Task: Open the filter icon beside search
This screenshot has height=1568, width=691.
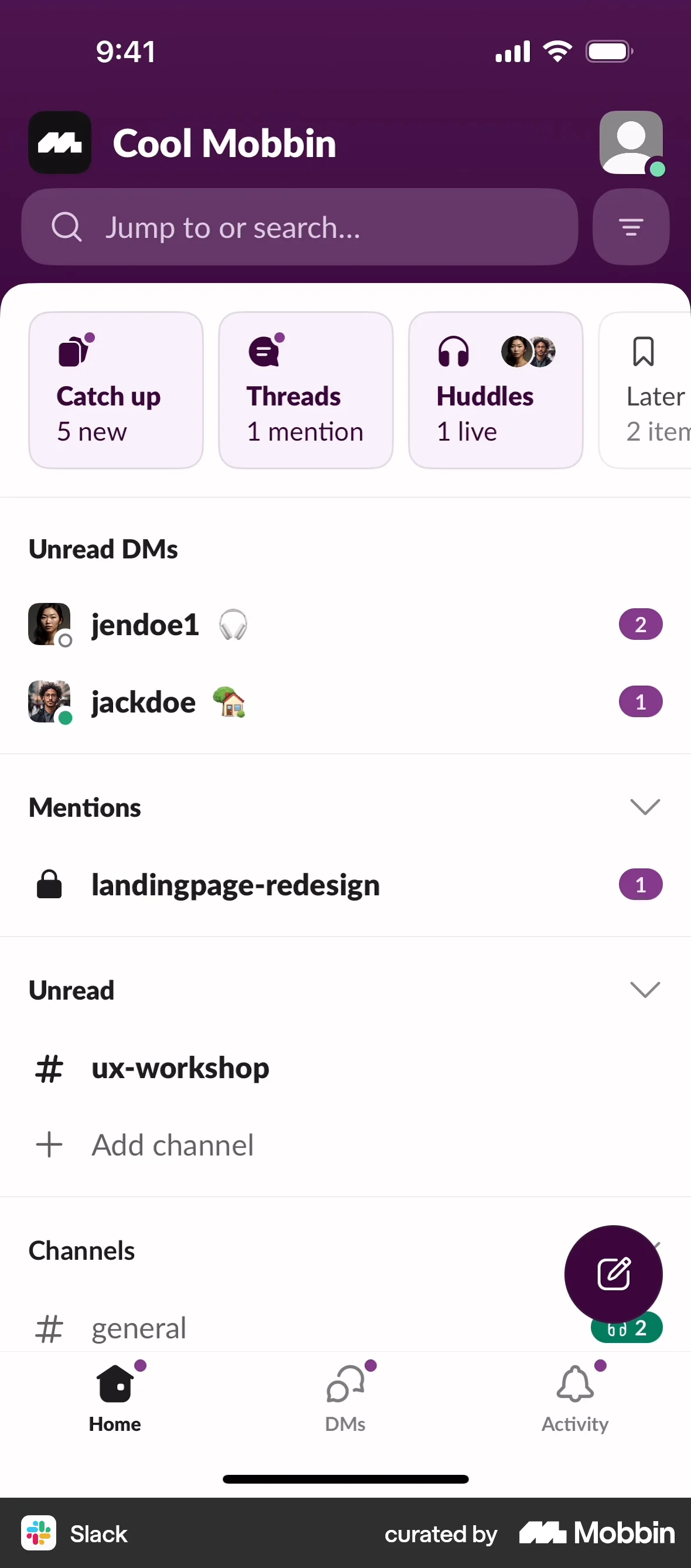Action: pos(631,227)
